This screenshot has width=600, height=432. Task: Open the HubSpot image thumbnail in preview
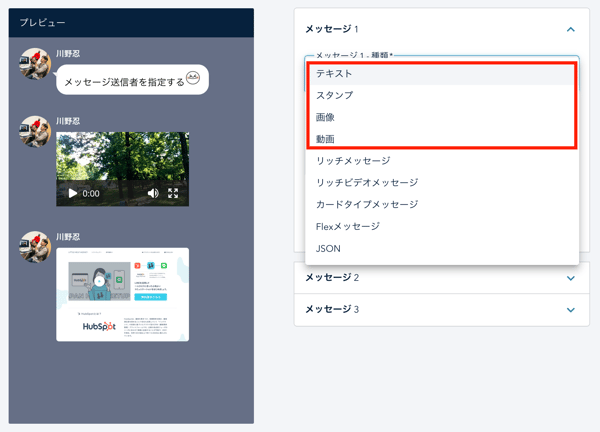122,294
